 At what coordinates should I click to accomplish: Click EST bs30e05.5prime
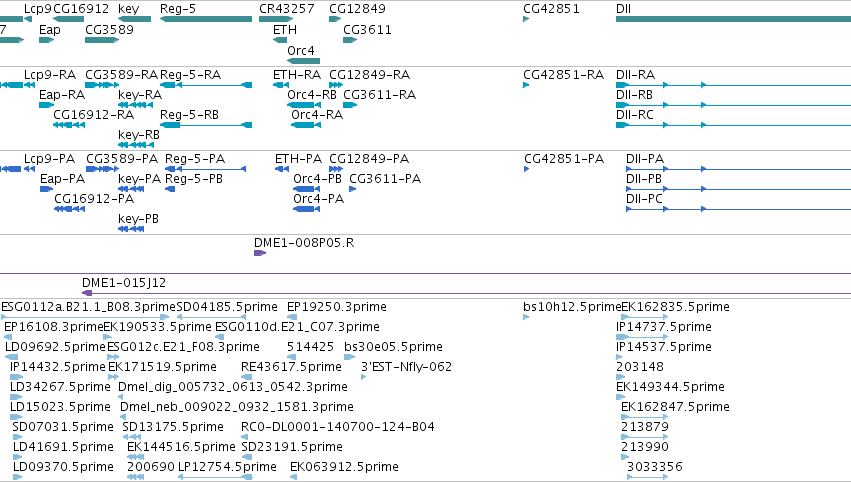[350, 357]
